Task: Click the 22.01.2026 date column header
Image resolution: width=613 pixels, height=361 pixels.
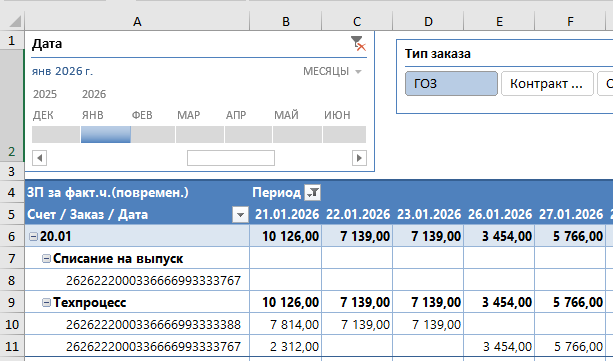Action: click(x=357, y=214)
